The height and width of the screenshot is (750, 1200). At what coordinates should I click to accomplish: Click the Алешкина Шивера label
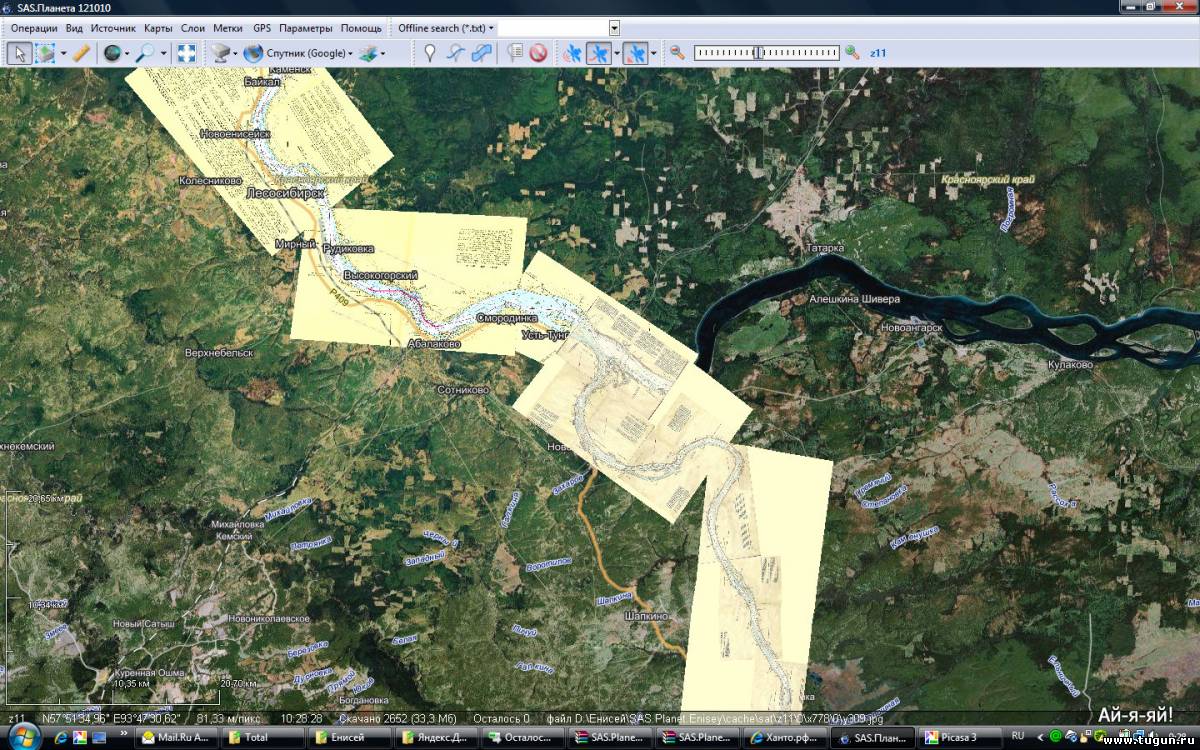[855, 299]
